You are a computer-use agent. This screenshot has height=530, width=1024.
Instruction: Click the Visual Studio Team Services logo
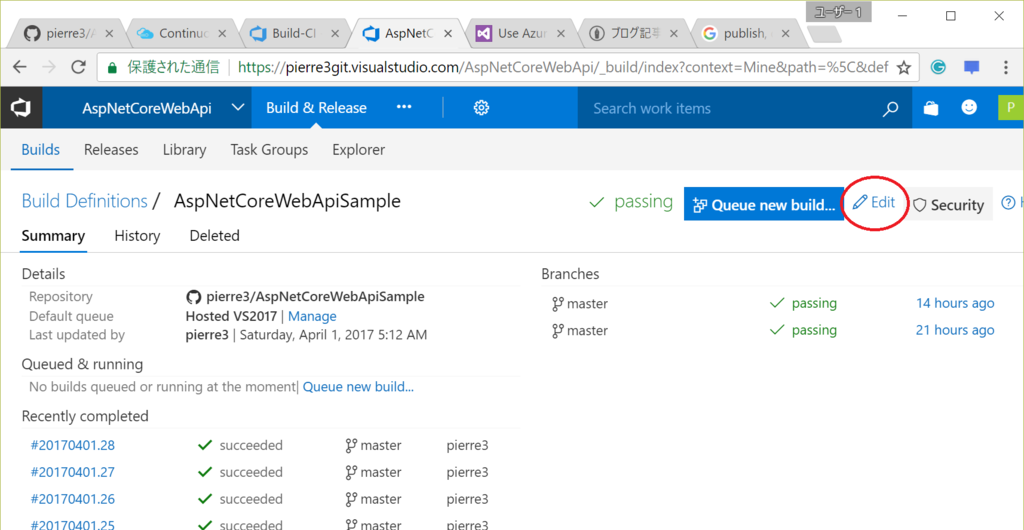(x=20, y=108)
